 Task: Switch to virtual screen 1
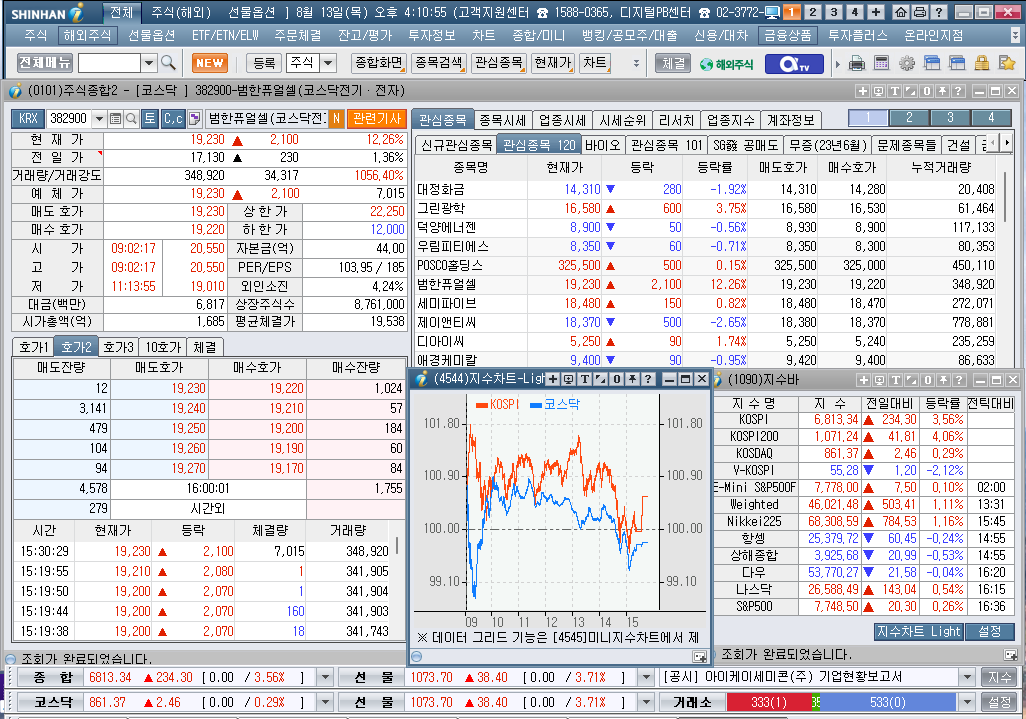point(792,12)
